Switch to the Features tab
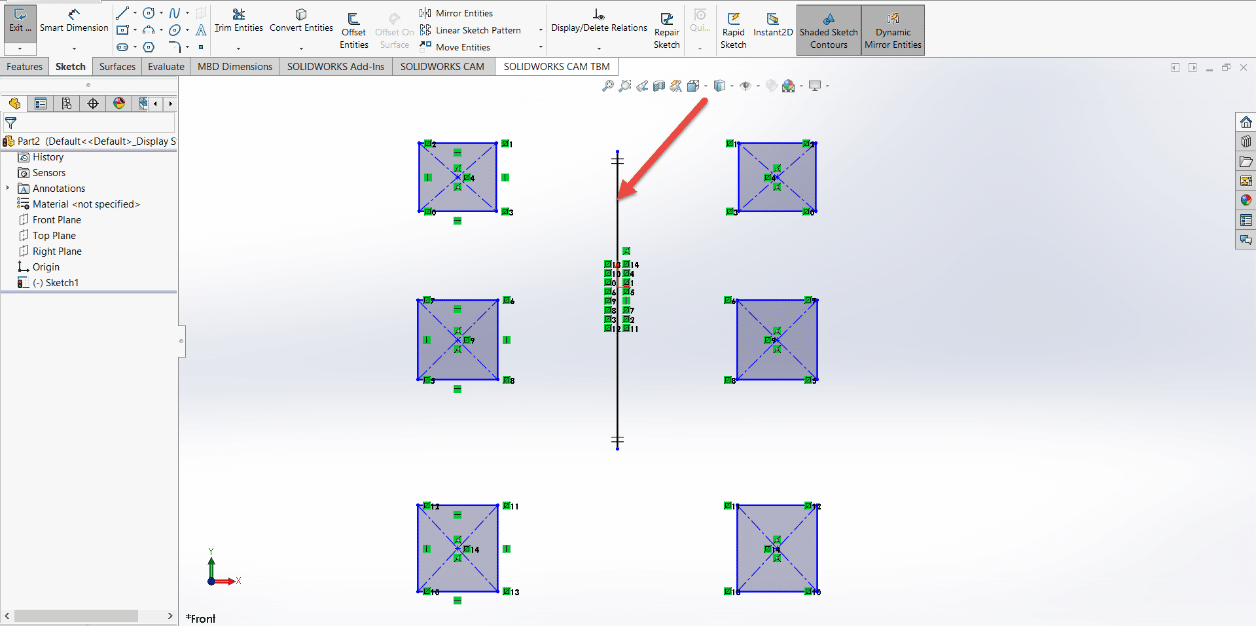 (25, 67)
